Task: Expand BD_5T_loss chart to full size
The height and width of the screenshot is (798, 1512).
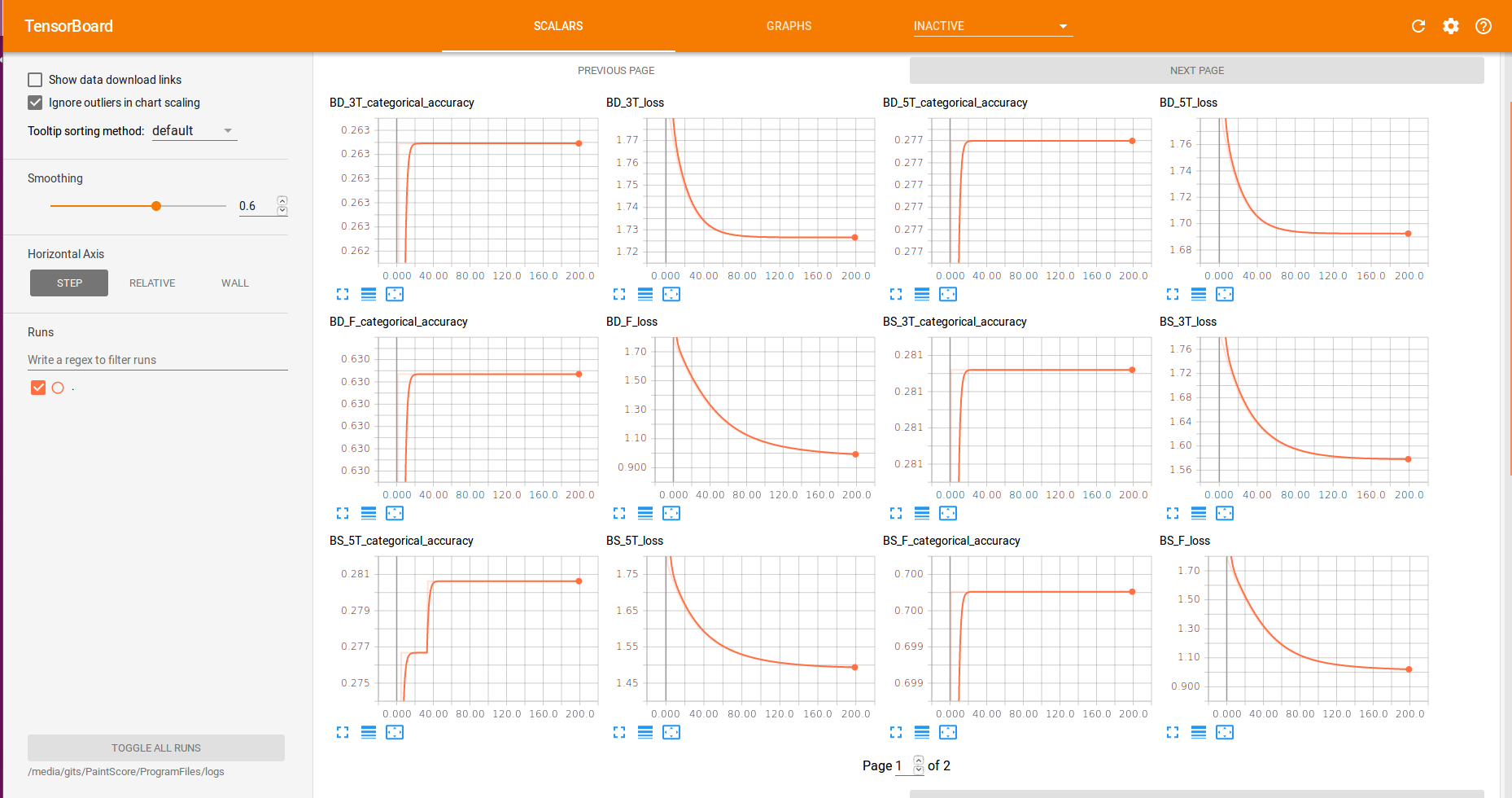Action: (1173, 294)
